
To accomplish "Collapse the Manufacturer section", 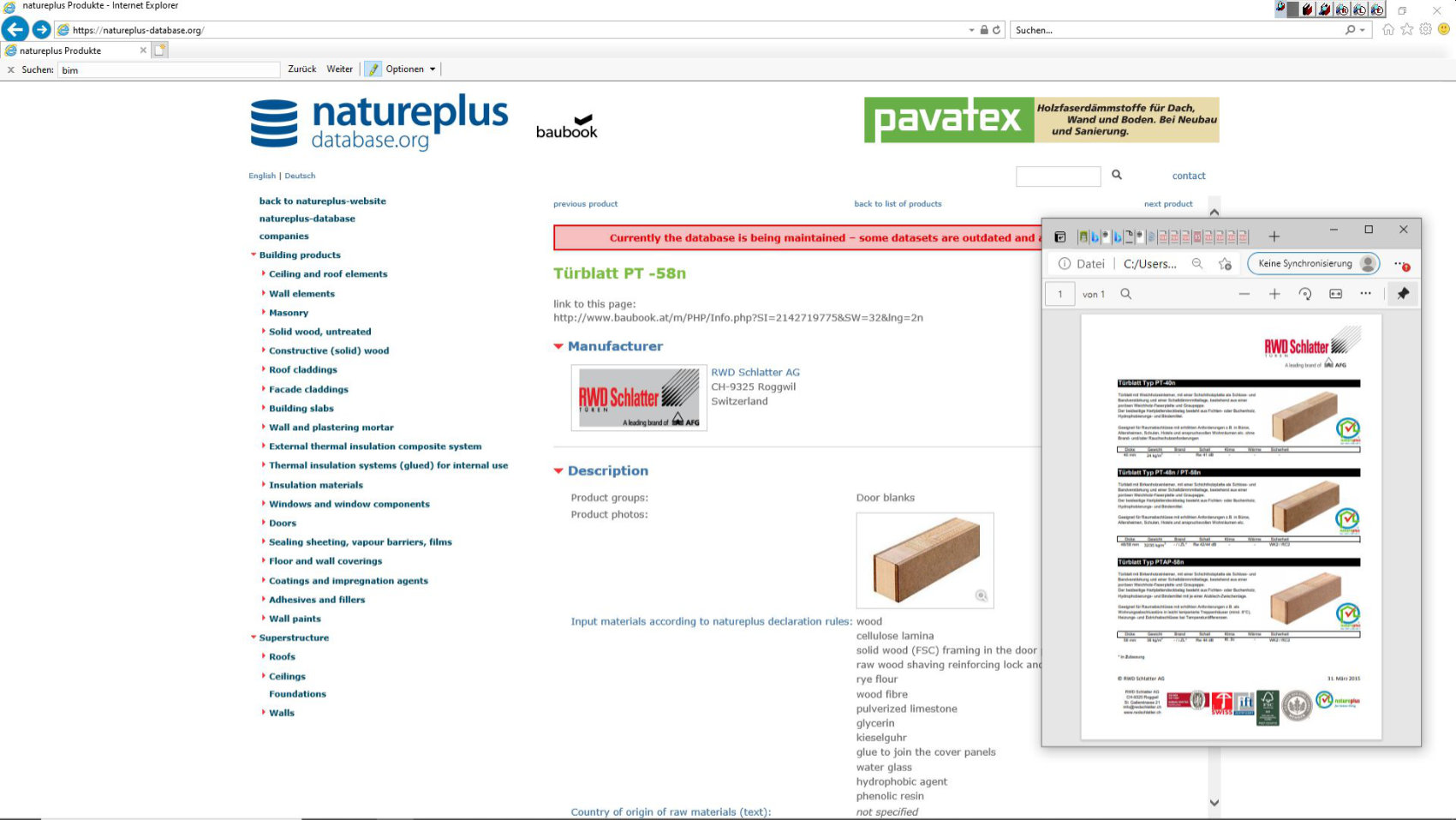I will [x=558, y=346].
